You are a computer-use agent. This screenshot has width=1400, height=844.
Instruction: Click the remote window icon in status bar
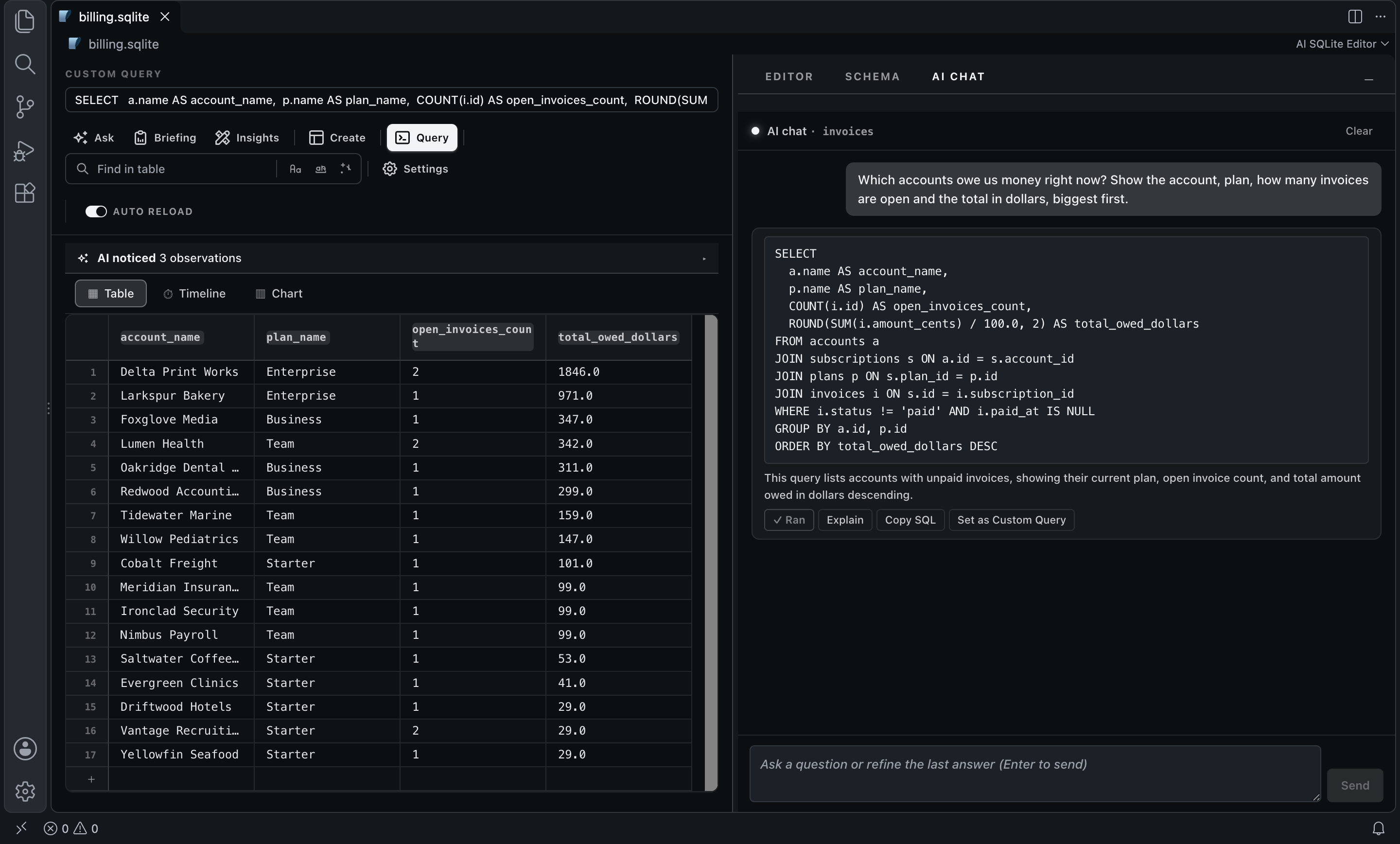pos(21,828)
